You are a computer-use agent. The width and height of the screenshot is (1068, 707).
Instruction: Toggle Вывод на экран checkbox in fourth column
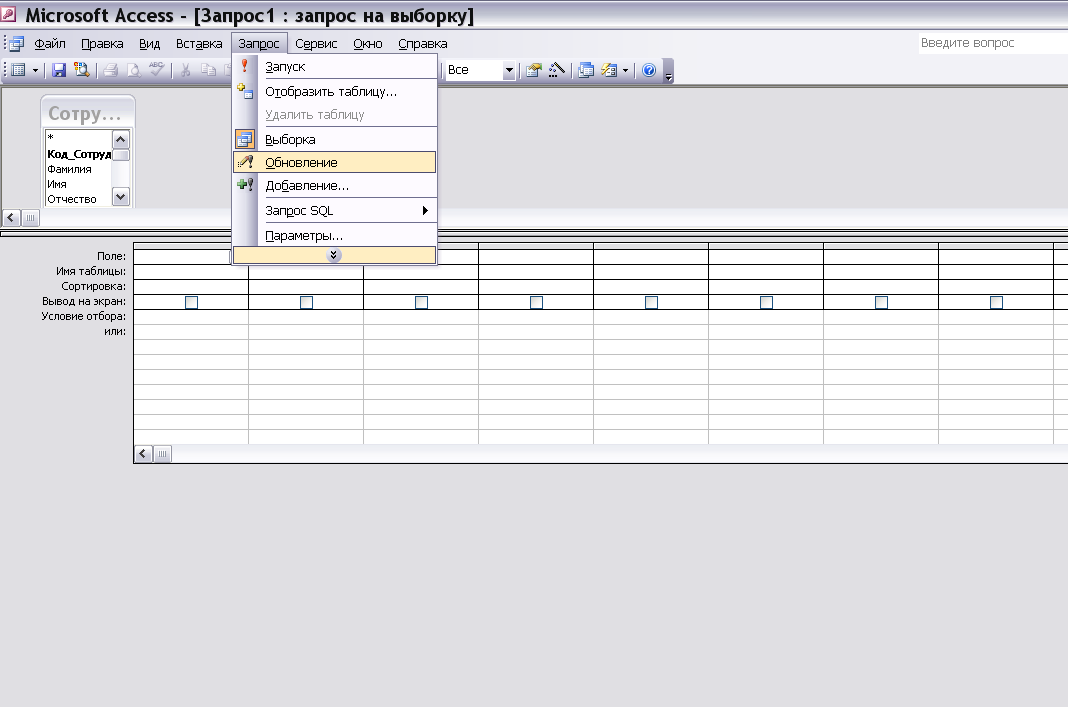(x=537, y=302)
